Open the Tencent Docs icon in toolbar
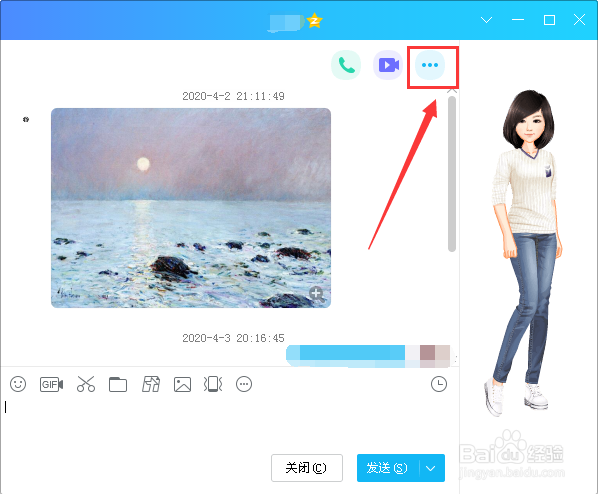The width and height of the screenshot is (598, 494). tap(151, 384)
